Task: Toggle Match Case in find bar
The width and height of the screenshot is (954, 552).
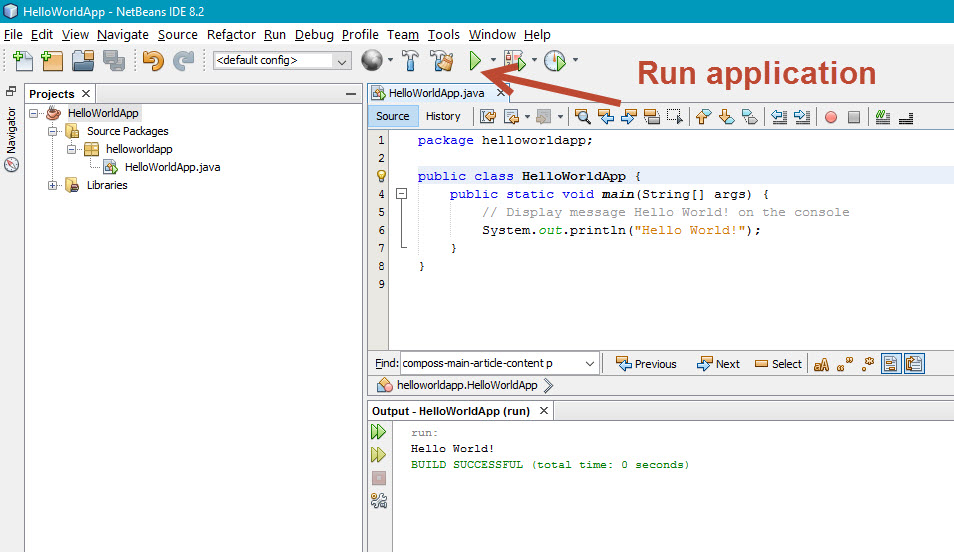Action: [x=821, y=364]
